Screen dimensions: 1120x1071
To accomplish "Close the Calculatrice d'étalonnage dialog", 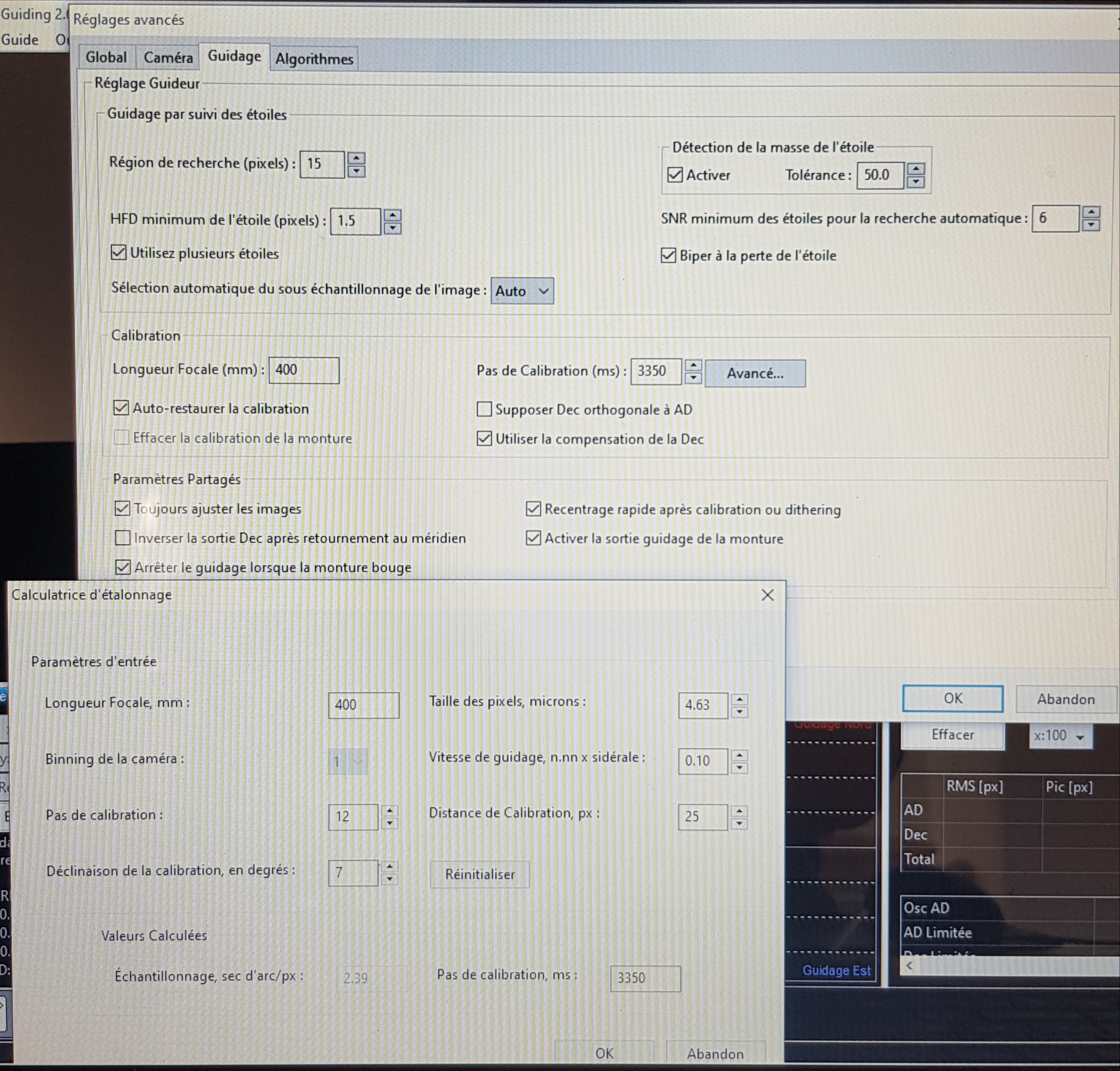I will pyautogui.click(x=767, y=595).
